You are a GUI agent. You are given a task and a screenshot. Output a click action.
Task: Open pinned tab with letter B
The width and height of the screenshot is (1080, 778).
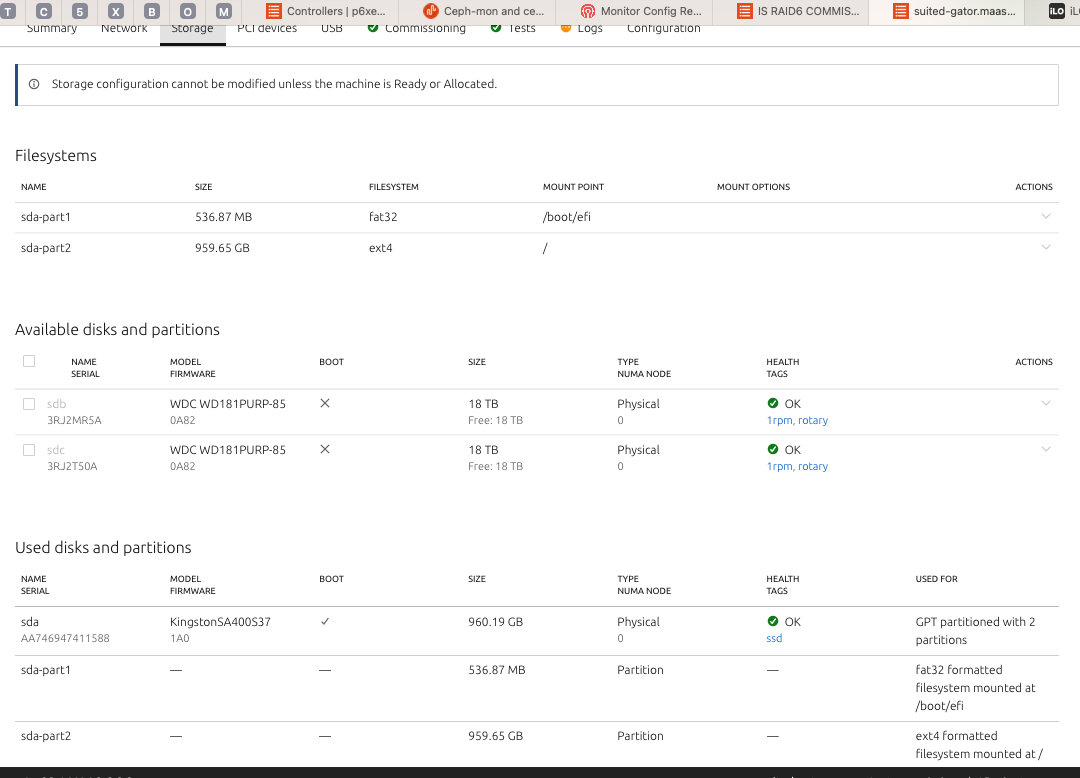pos(152,11)
